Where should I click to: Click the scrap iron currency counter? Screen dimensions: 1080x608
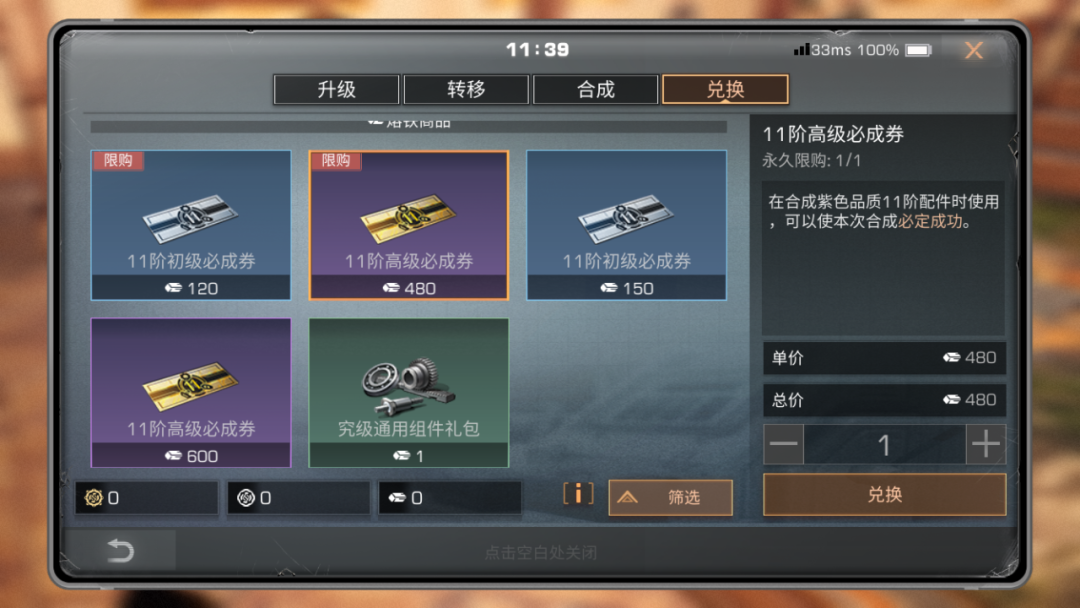(450, 498)
